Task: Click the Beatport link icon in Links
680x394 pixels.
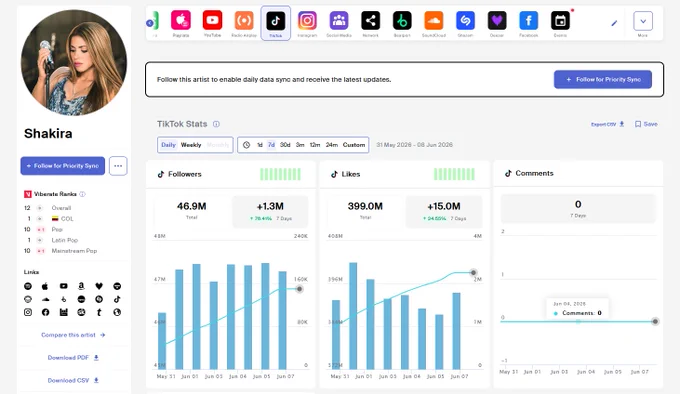Action: pos(64,299)
